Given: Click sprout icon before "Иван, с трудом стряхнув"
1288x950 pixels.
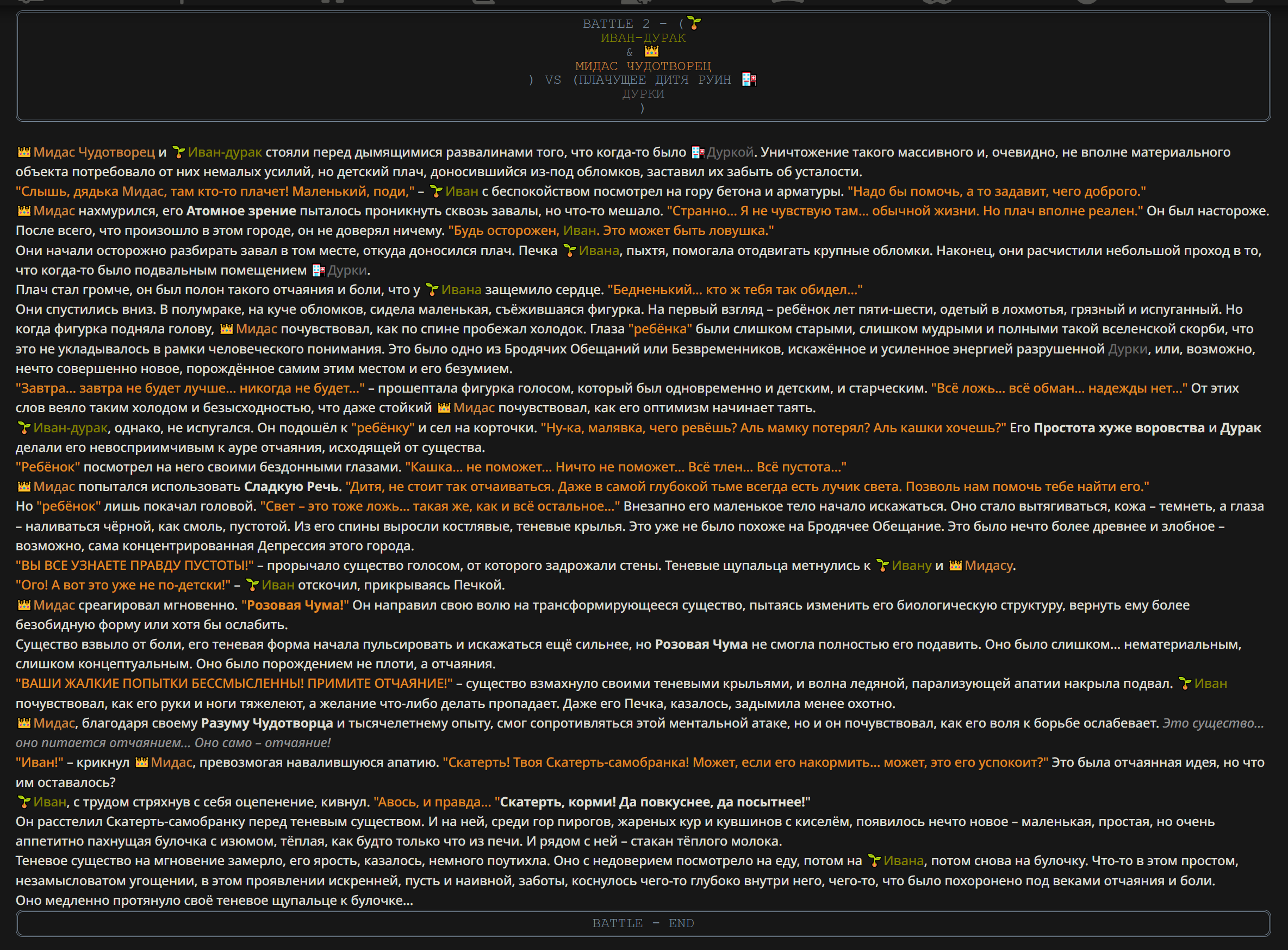Looking at the screenshot, I should [x=23, y=801].
